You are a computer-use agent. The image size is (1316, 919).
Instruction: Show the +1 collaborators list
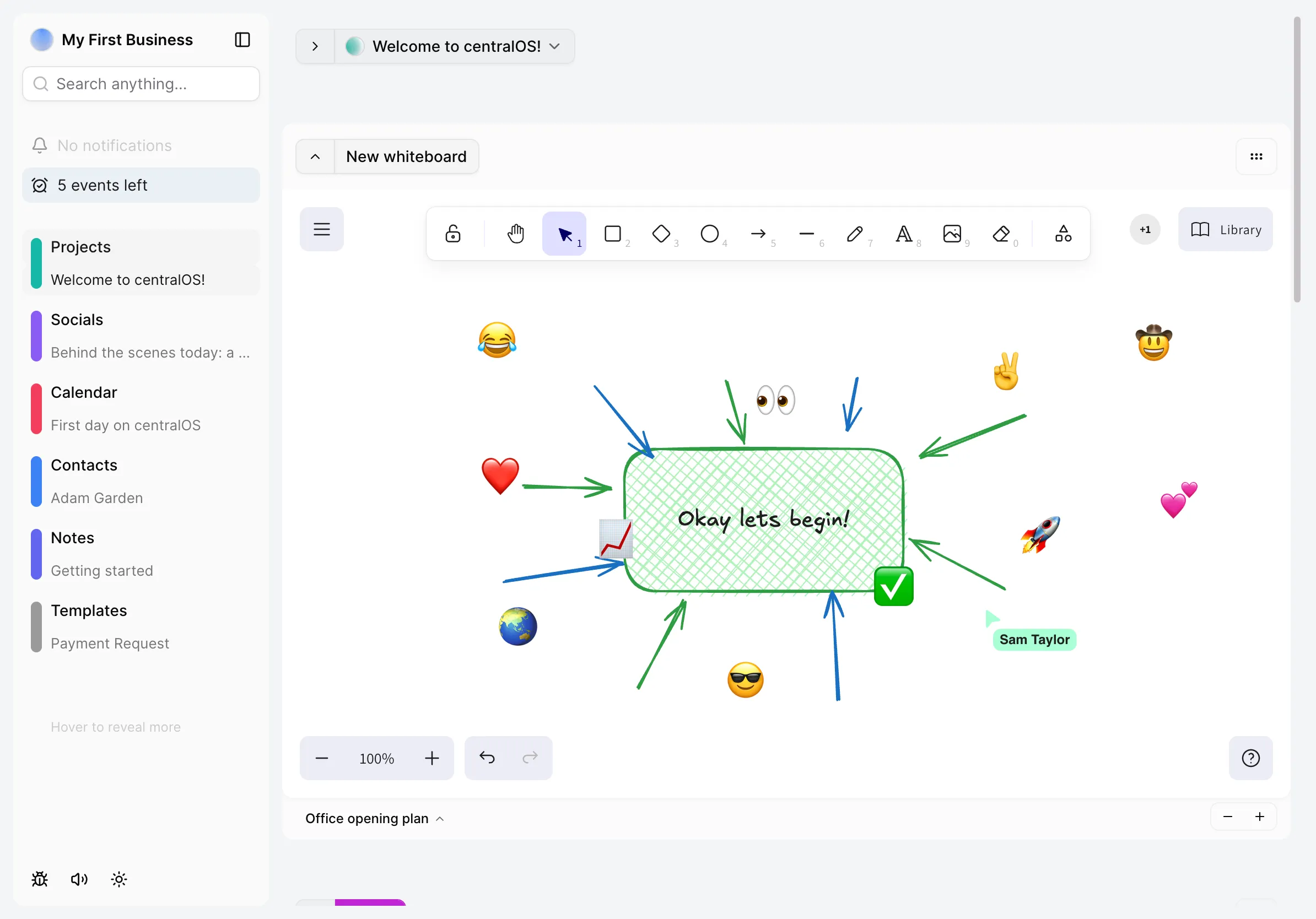tap(1145, 229)
